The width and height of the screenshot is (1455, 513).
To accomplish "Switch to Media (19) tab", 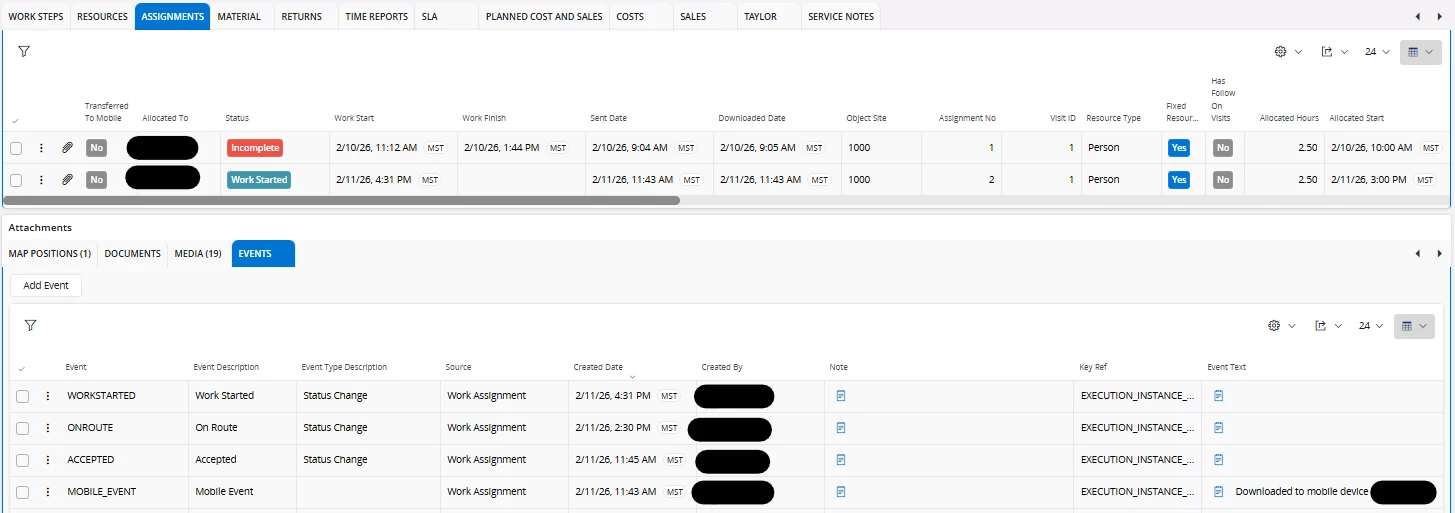I will 198,254.
